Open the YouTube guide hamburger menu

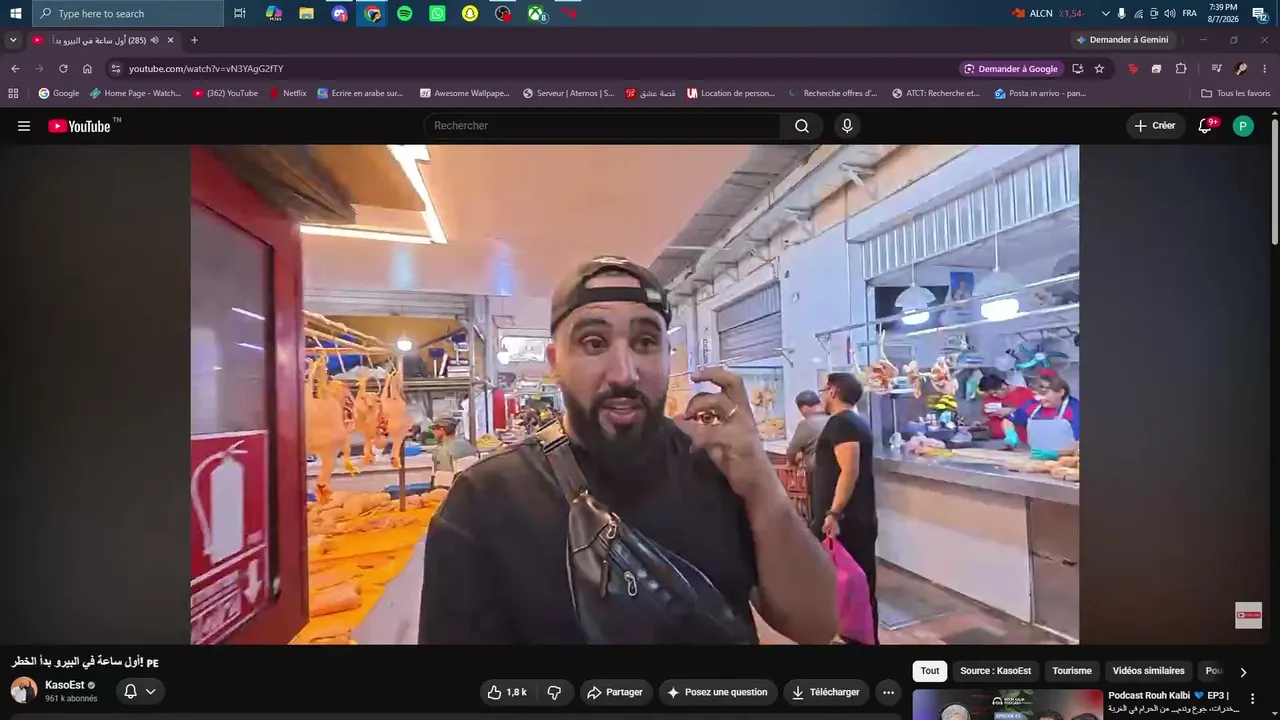[x=24, y=126]
